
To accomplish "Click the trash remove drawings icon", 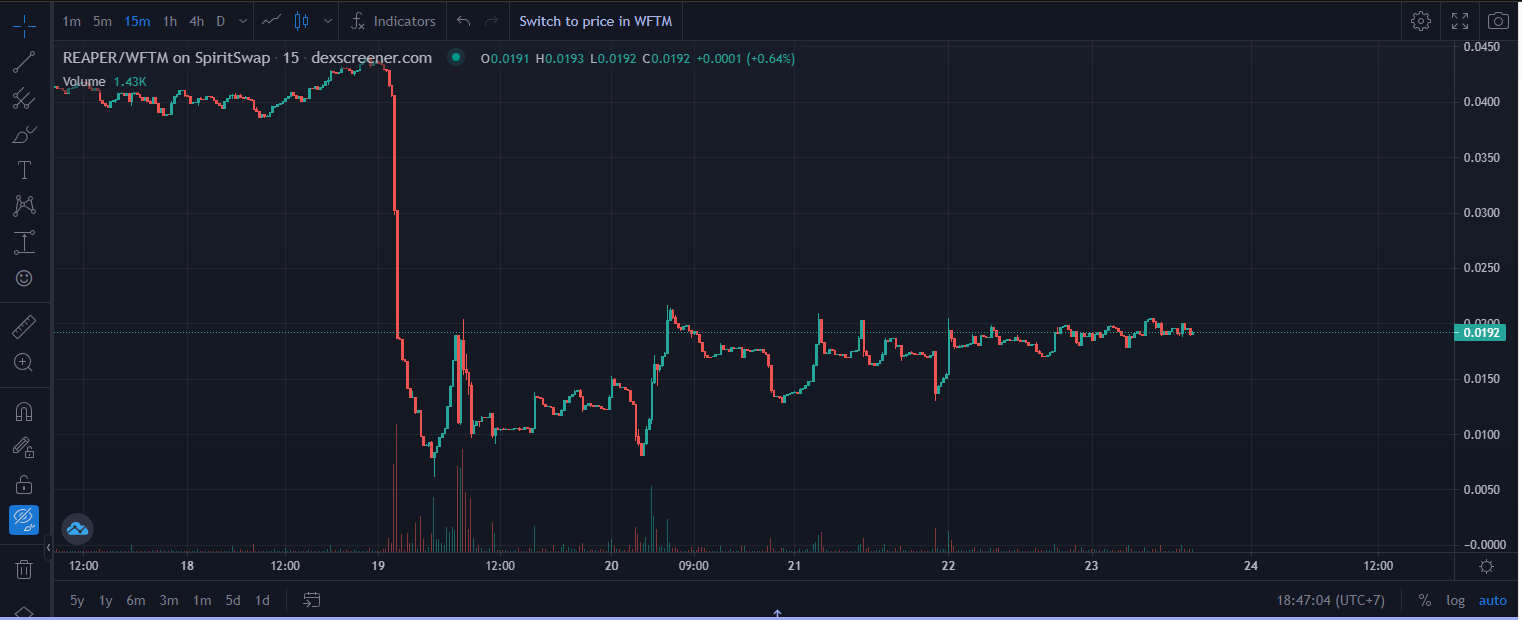I will pos(24,570).
